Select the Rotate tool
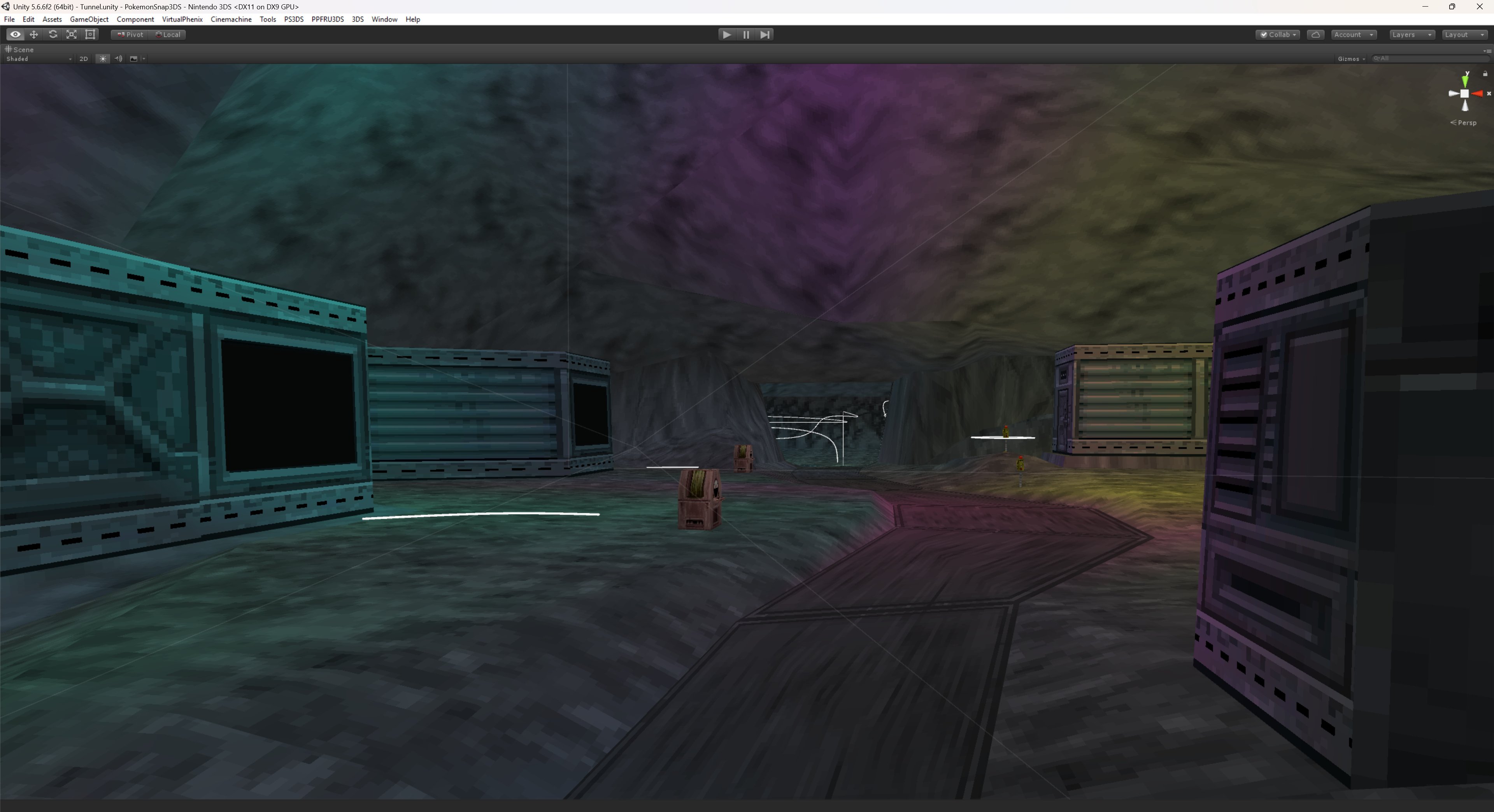The height and width of the screenshot is (812, 1494). 53,35
